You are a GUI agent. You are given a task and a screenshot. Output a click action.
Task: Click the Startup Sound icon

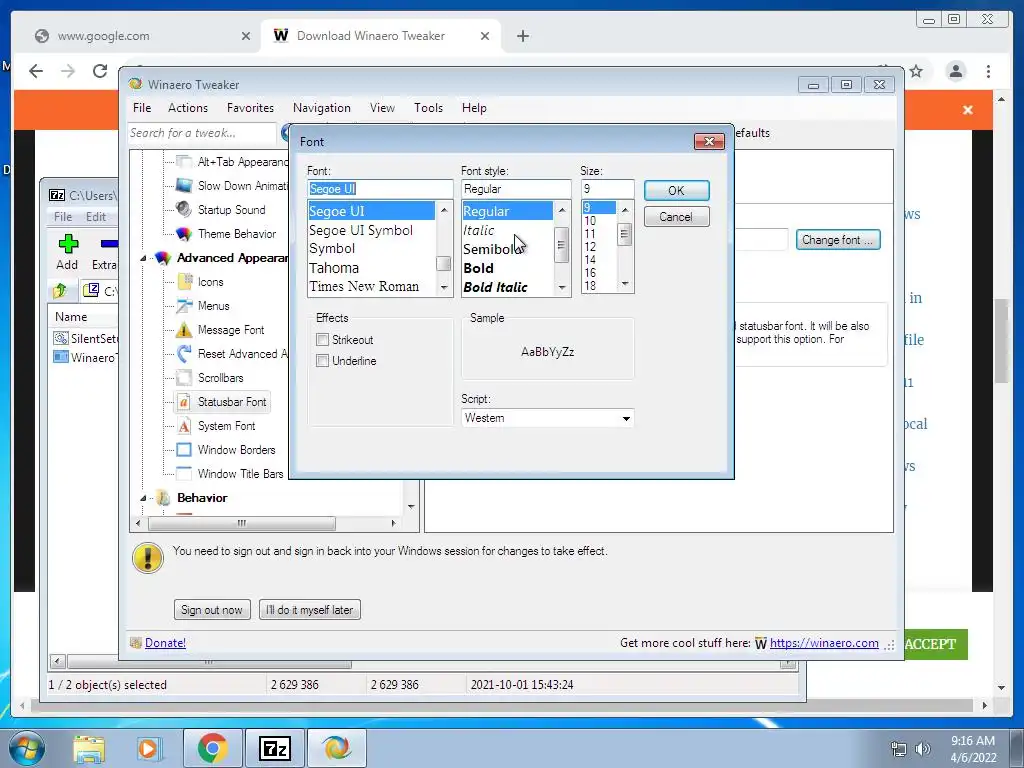185,210
